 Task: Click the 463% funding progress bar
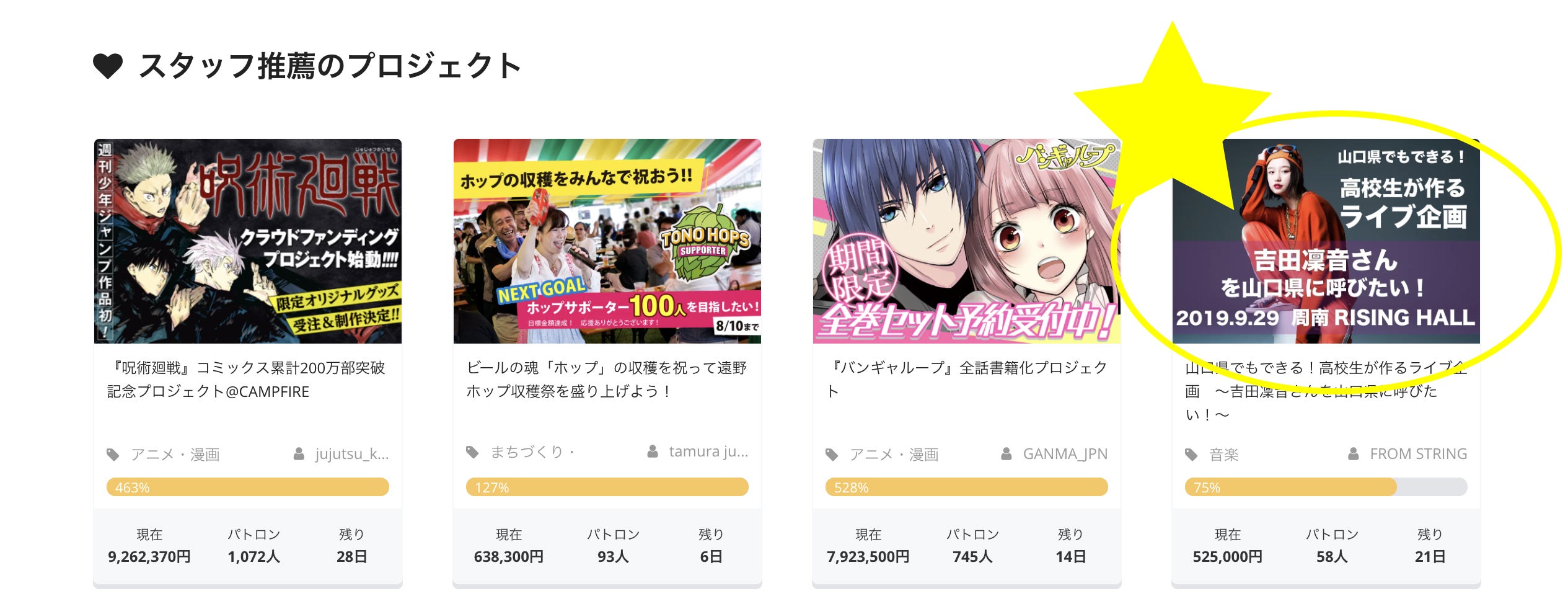click(248, 487)
